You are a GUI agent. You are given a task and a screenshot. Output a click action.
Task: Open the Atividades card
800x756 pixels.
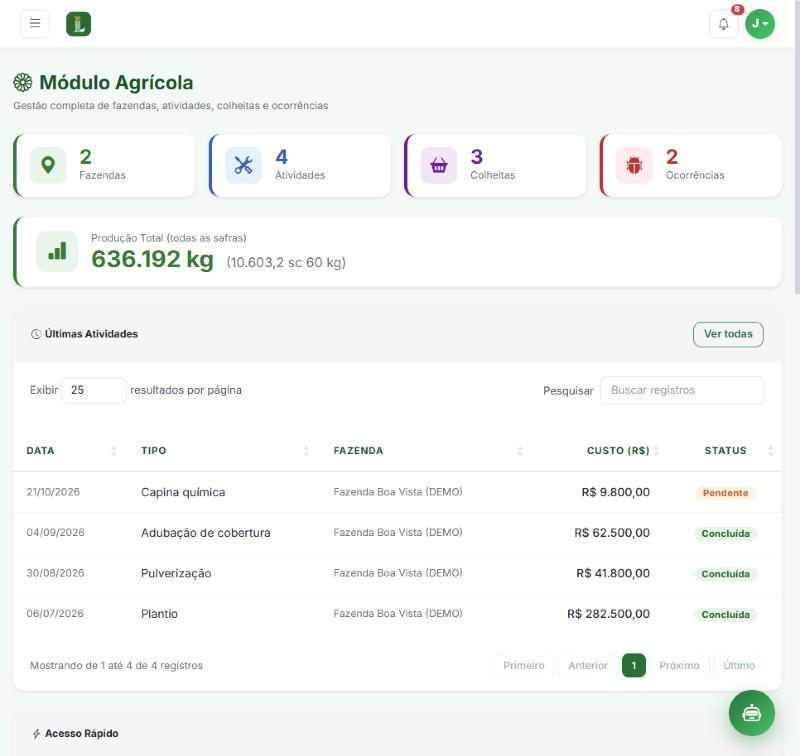tap(300, 165)
